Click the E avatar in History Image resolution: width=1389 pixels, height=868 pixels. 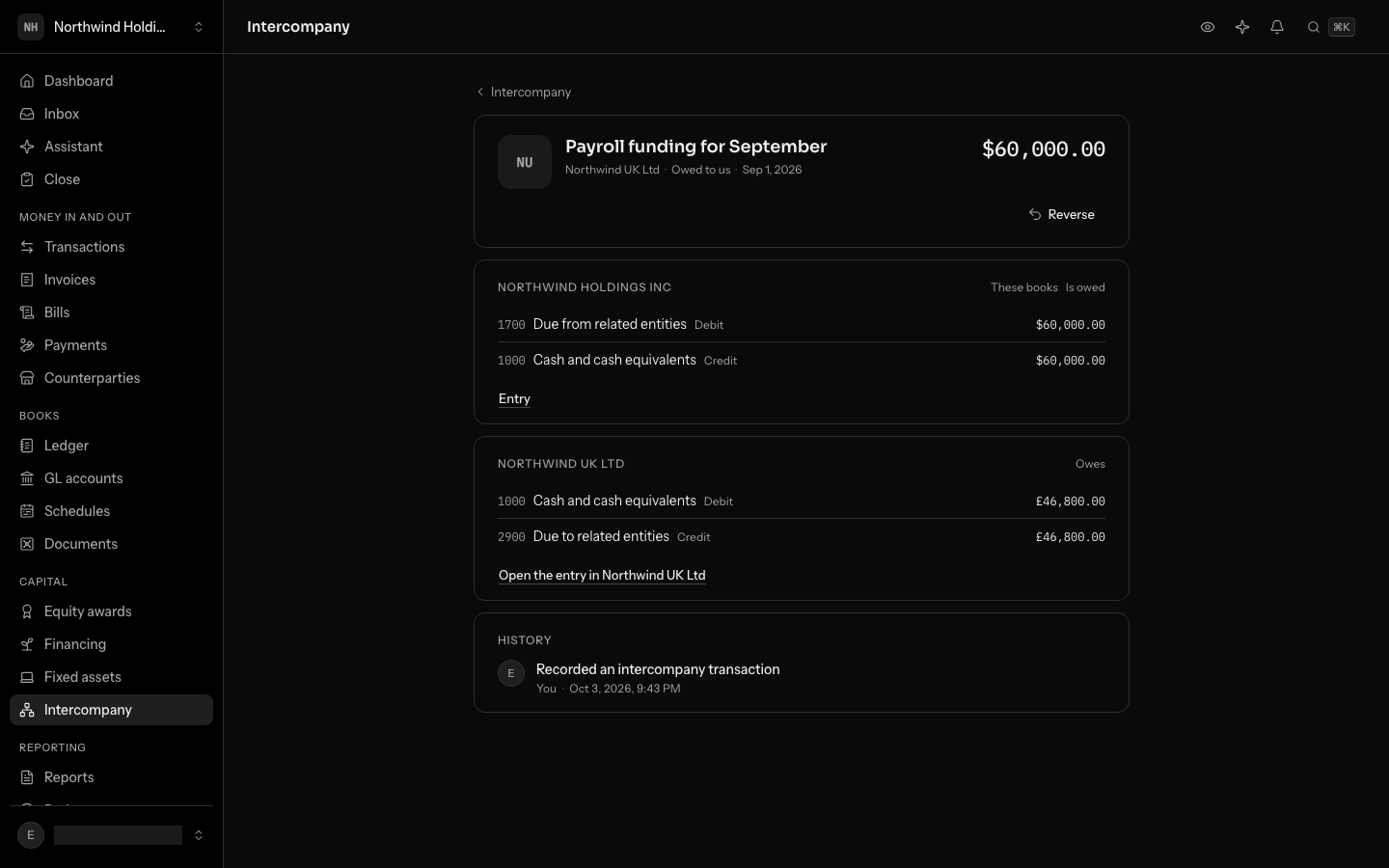511,673
